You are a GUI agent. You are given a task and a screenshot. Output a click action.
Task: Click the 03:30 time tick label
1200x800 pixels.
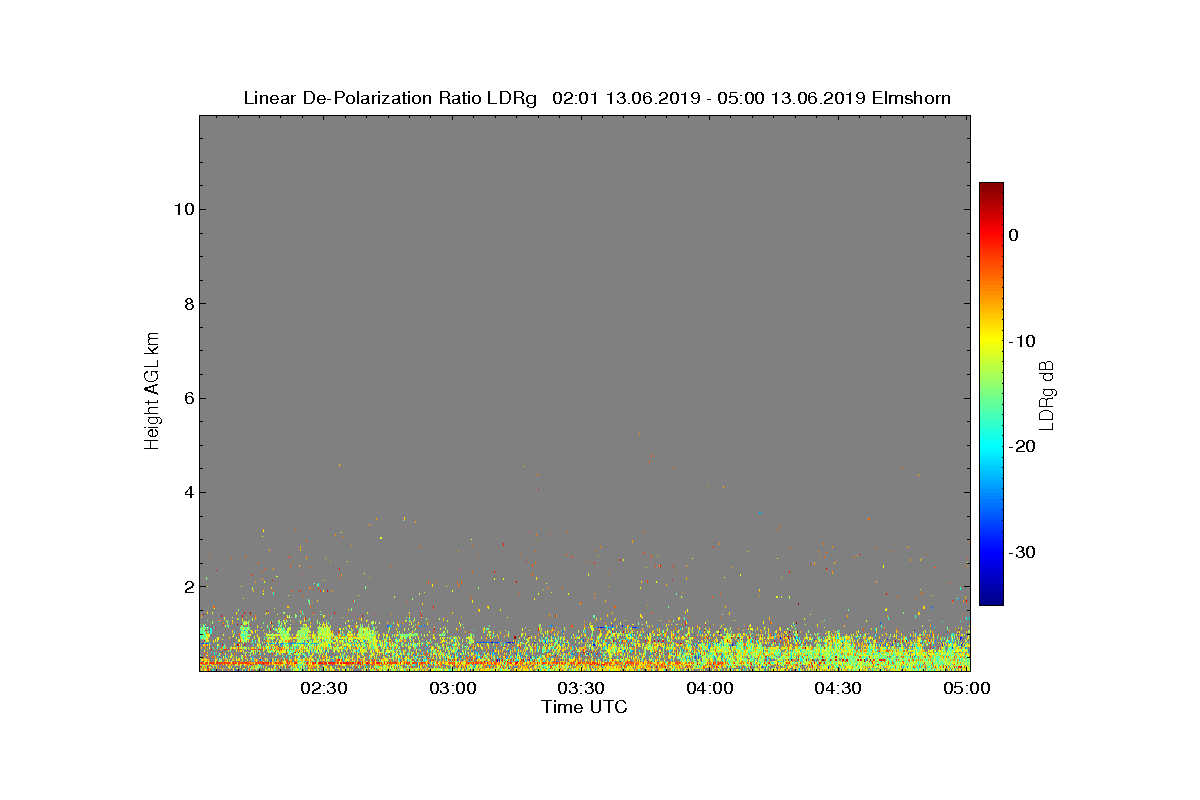(581, 689)
